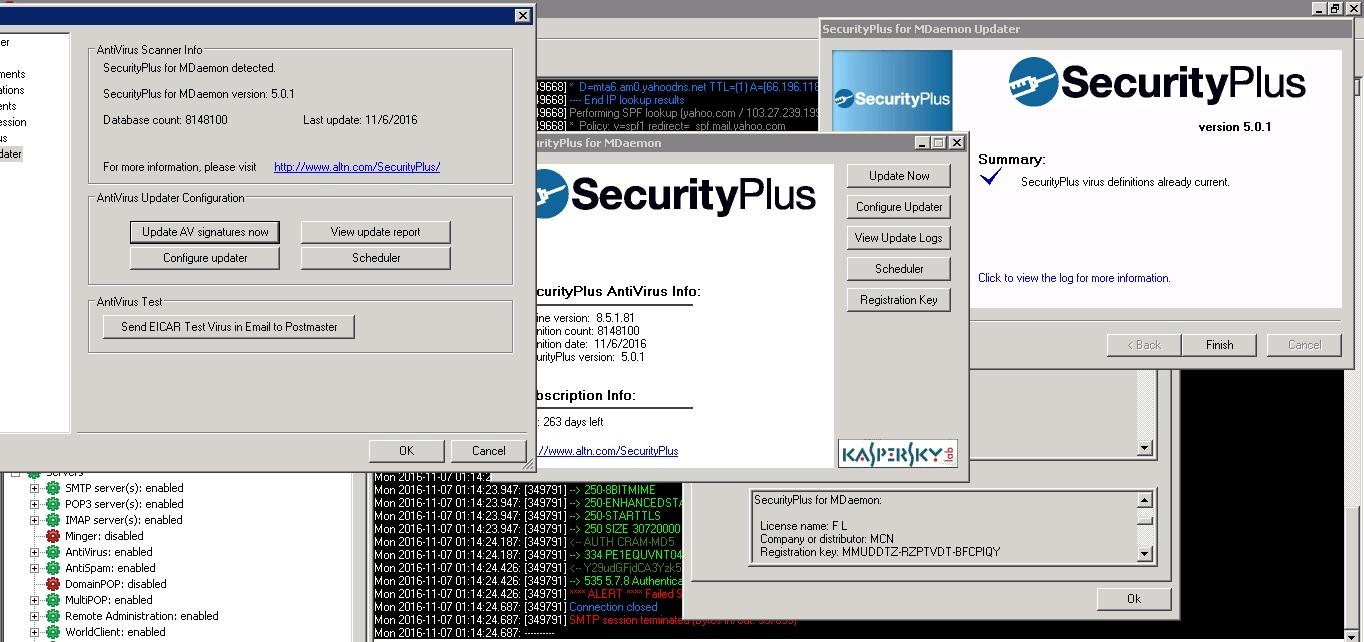Click green icon of POP3 server(s)
The height and width of the screenshot is (642, 1364).
pos(53,504)
